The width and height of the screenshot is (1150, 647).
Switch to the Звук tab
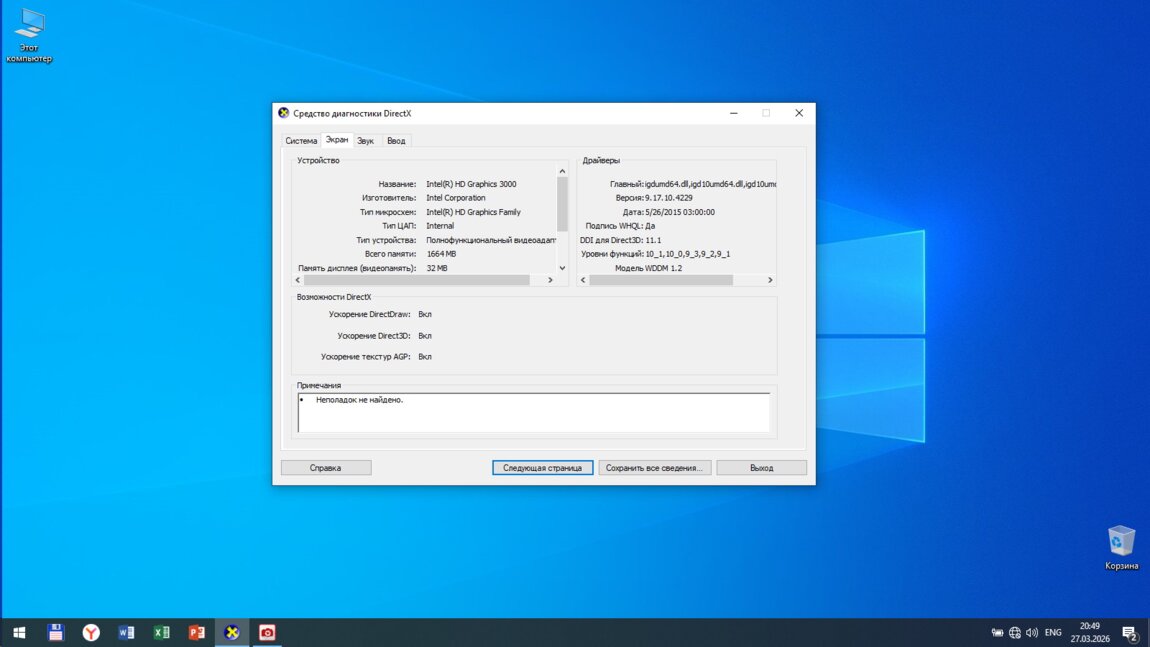365,141
